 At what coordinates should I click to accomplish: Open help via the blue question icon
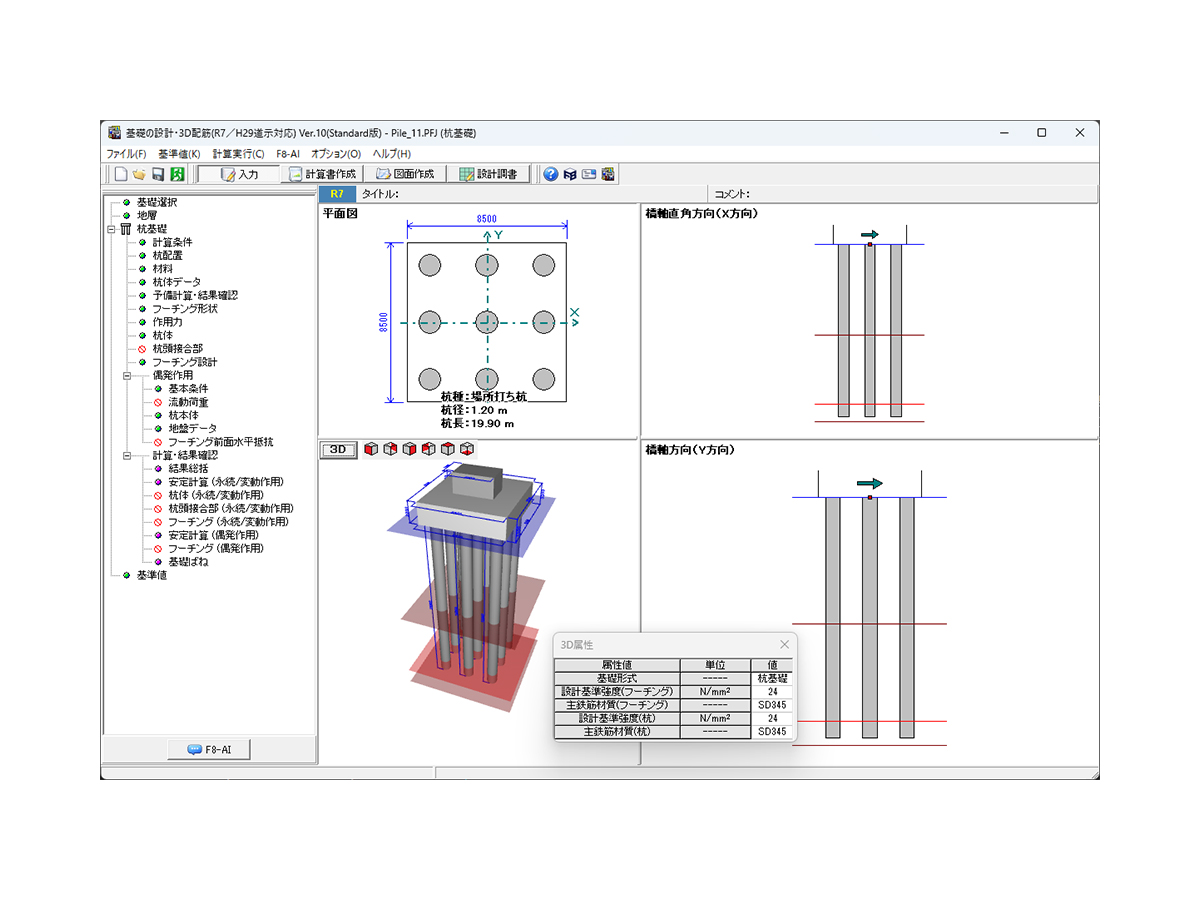pyautogui.click(x=550, y=174)
